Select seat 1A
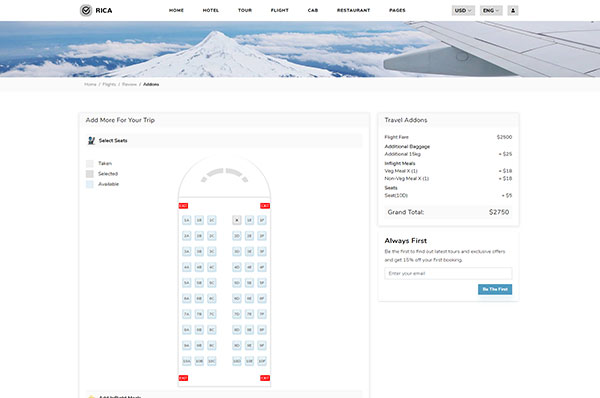Image resolution: width=600 pixels, height=398 pixels. (186, 220)
